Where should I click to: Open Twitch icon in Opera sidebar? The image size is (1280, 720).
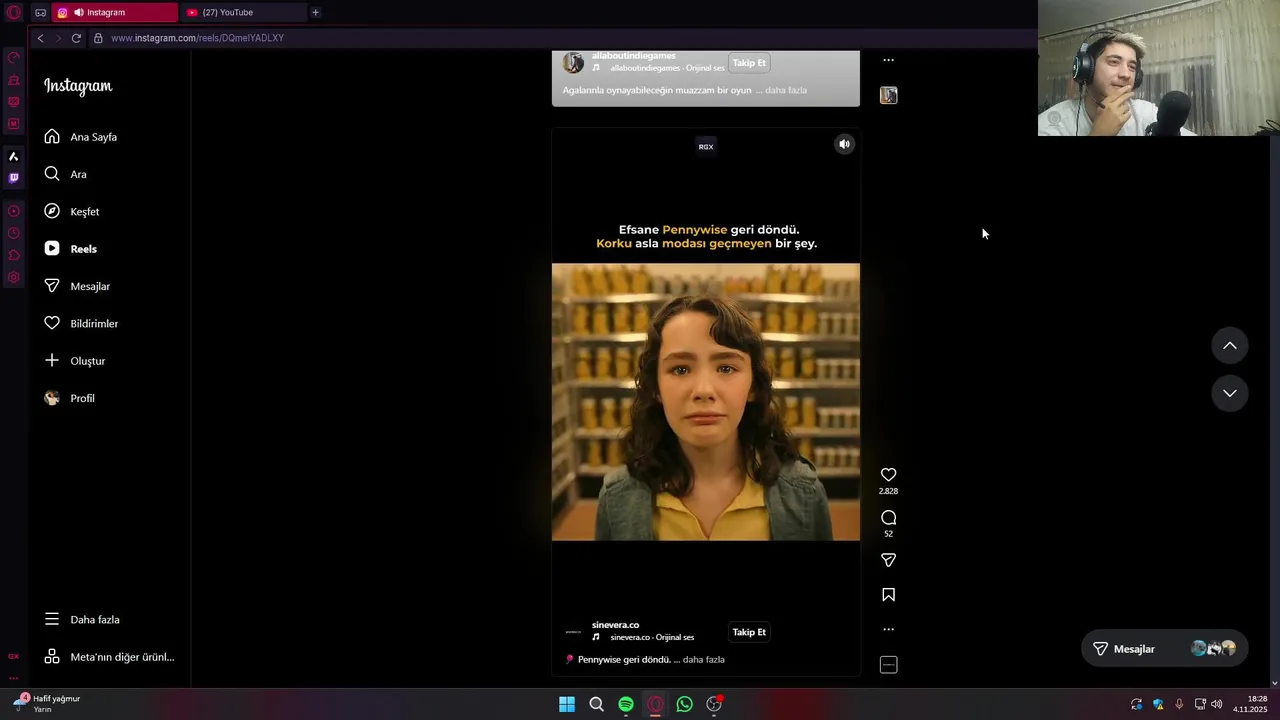[x=14, y=178]
